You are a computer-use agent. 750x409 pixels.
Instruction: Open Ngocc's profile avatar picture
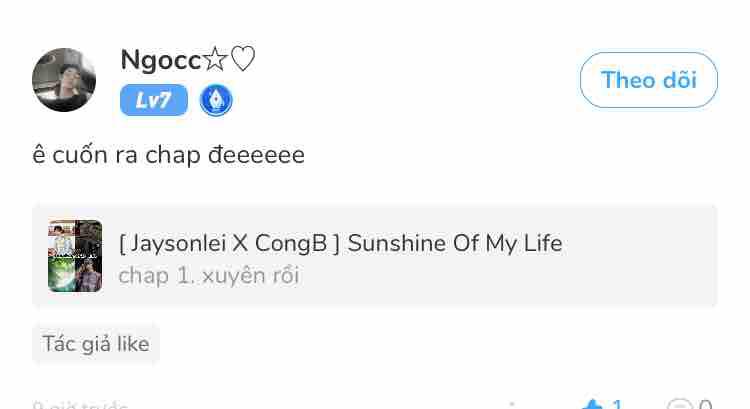click(64, 80)
